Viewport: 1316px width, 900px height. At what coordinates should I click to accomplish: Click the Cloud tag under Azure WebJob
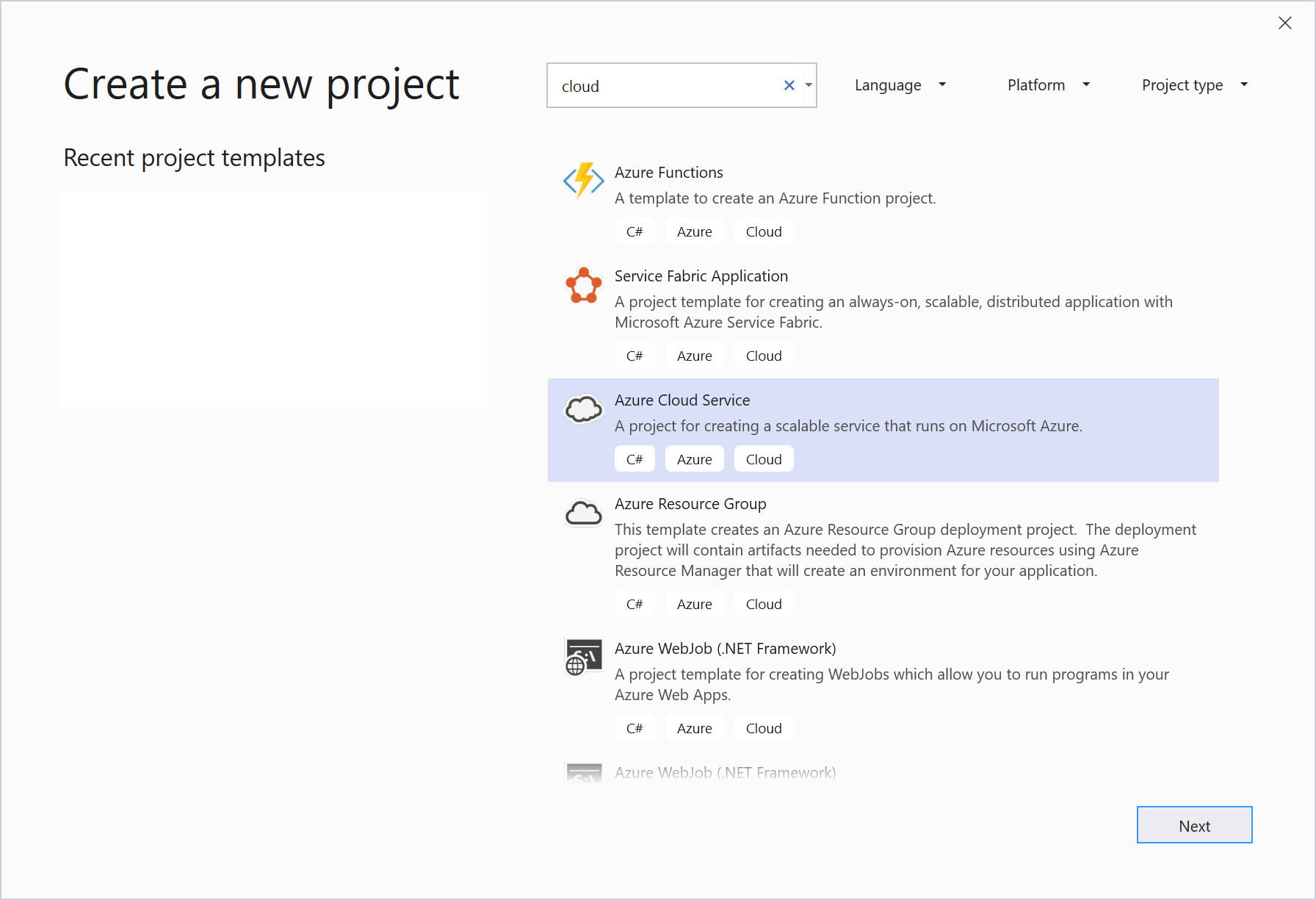click(763, 727)
